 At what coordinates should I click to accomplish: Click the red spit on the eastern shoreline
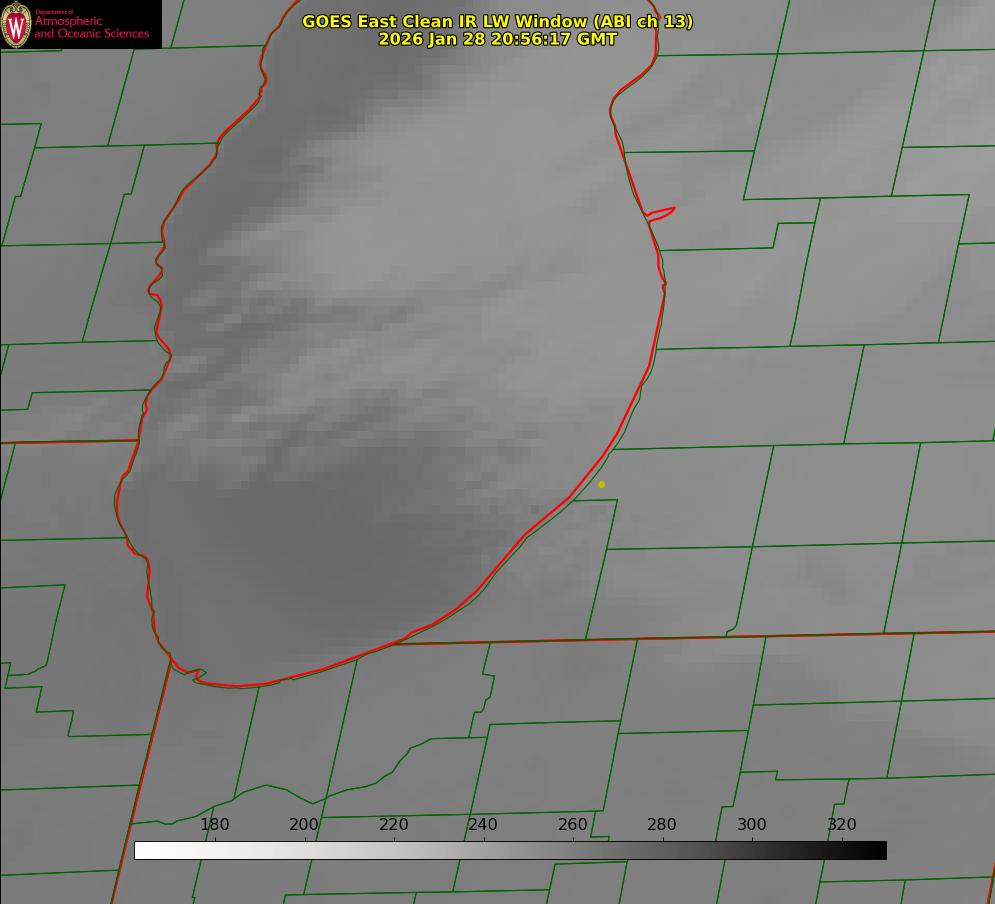click(662, 212)
